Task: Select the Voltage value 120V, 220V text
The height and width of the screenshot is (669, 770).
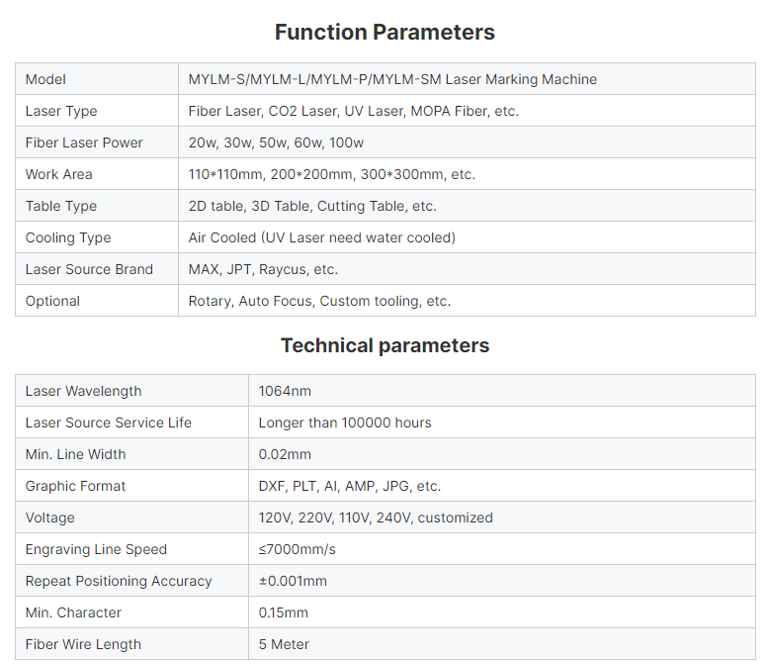Action: 376,518
